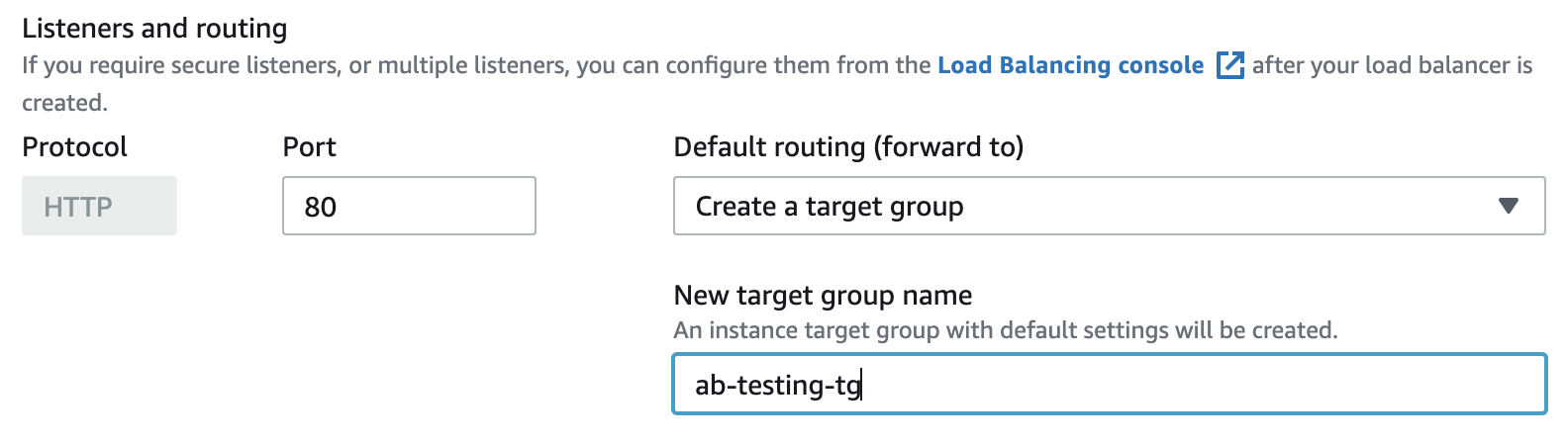
Task: Expand the forward-to list via triangle arrow
Action: [1508, 206]
